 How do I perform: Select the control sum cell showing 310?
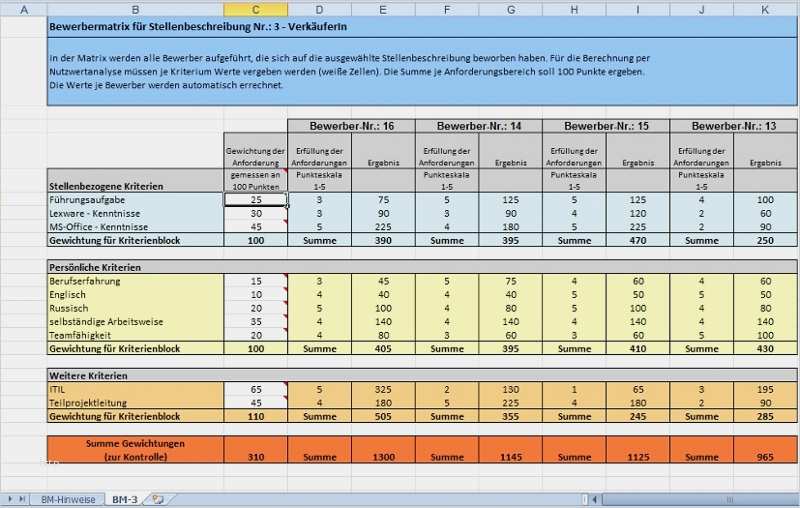pyautogui.click(x=255, y=456)
